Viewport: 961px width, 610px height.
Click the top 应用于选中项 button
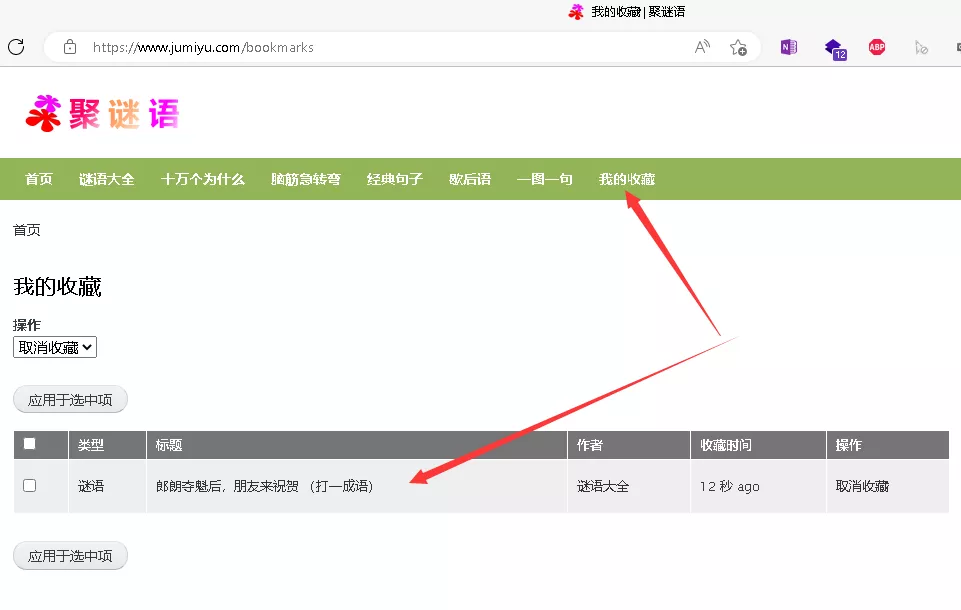pos(70,399)
